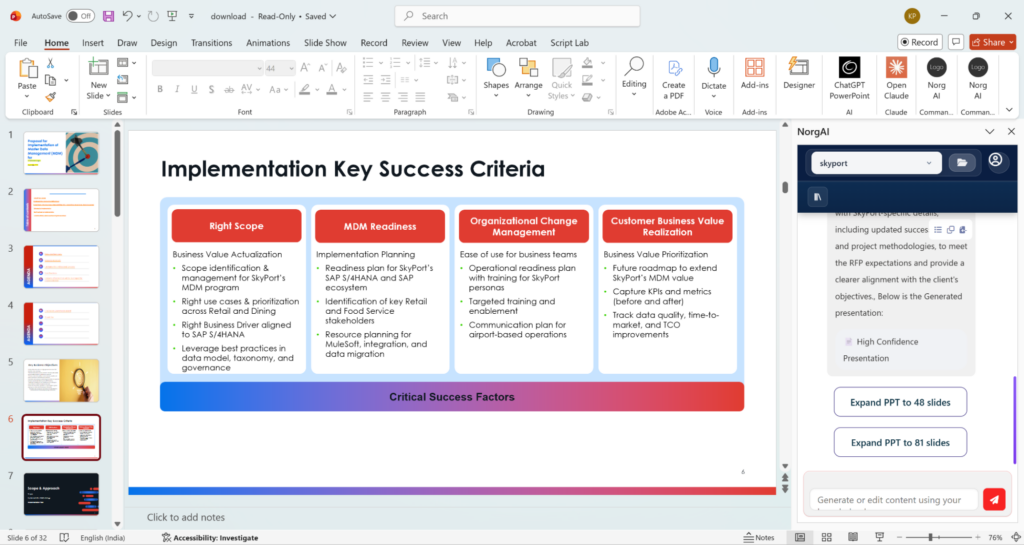The image size is (1024, 545).
Task: Click Expand PPT to 81 slides
Action: click(x=900, y=442)
